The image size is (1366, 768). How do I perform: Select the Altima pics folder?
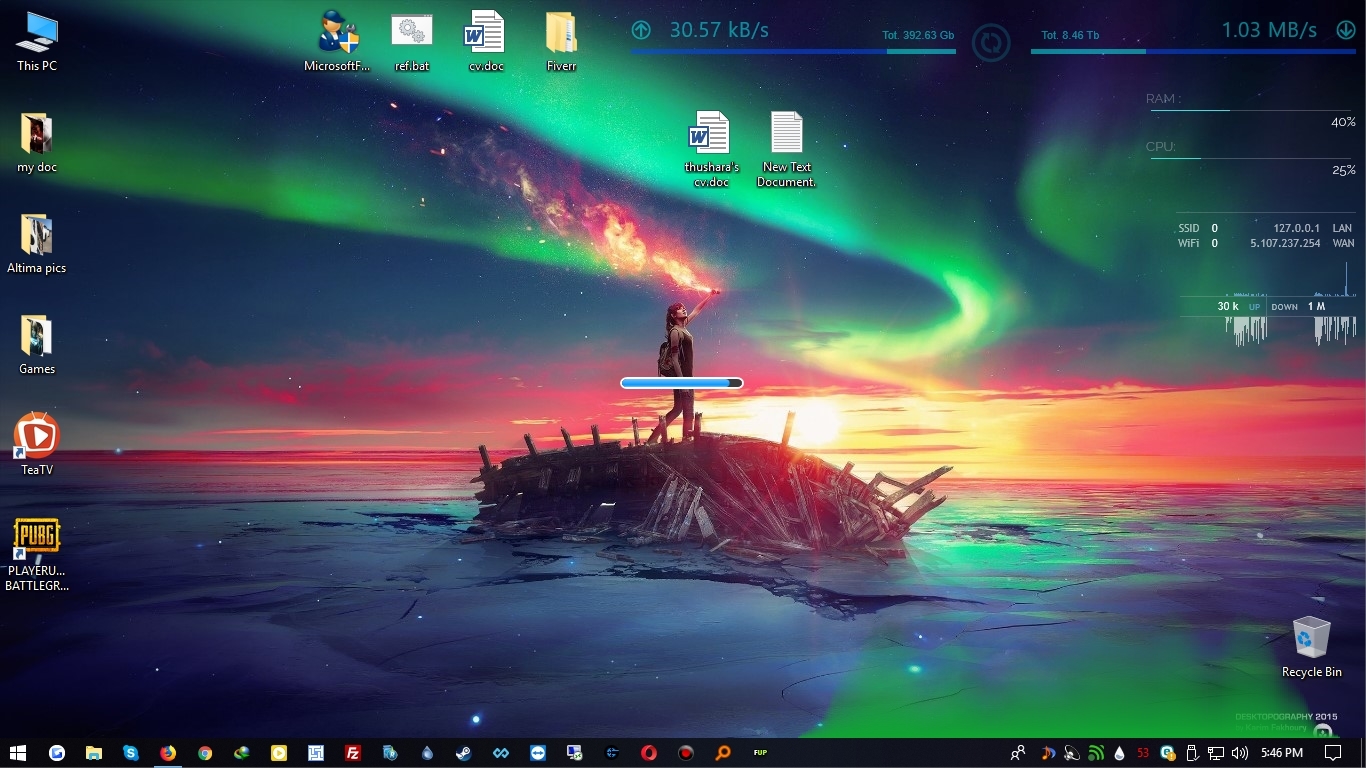click(37, 244)
